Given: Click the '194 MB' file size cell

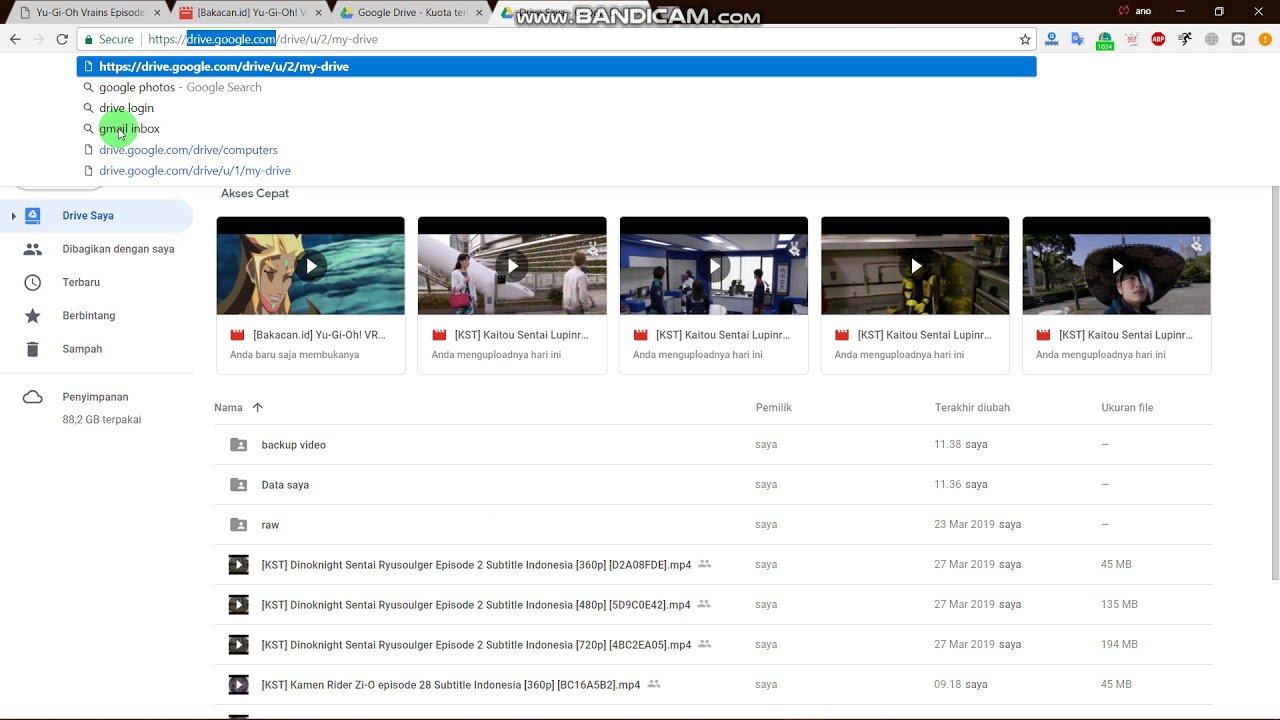Looking at the screenshot, I should 1119,645.
